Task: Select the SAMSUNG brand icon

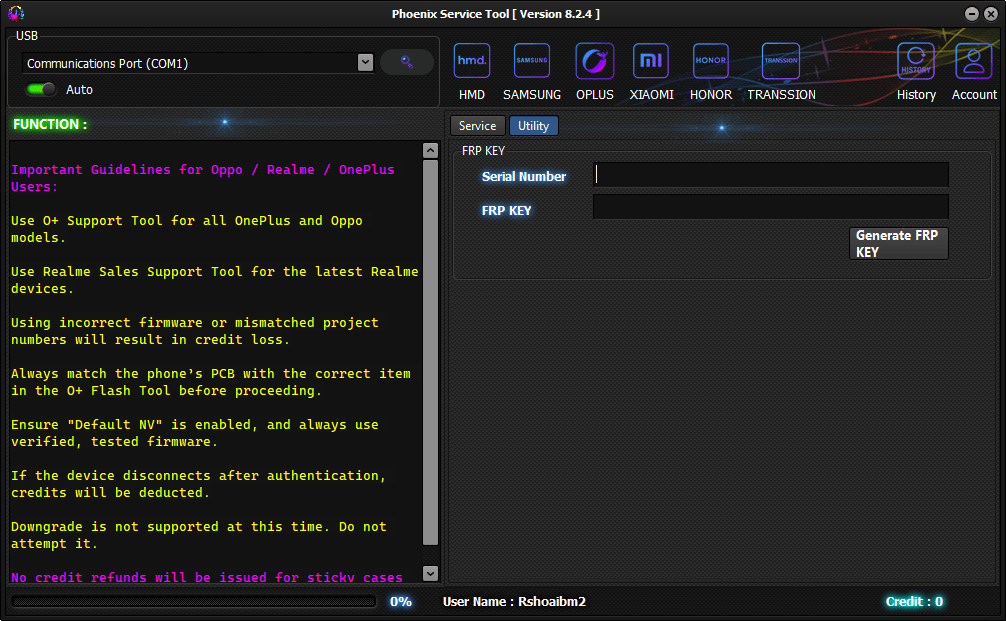Action: click(531, 61)
